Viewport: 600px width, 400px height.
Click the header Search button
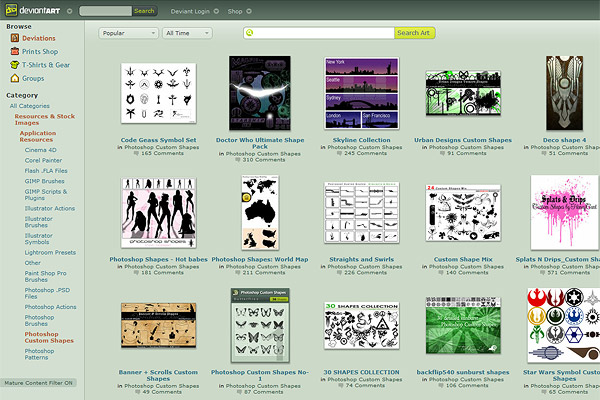[144, 11]
